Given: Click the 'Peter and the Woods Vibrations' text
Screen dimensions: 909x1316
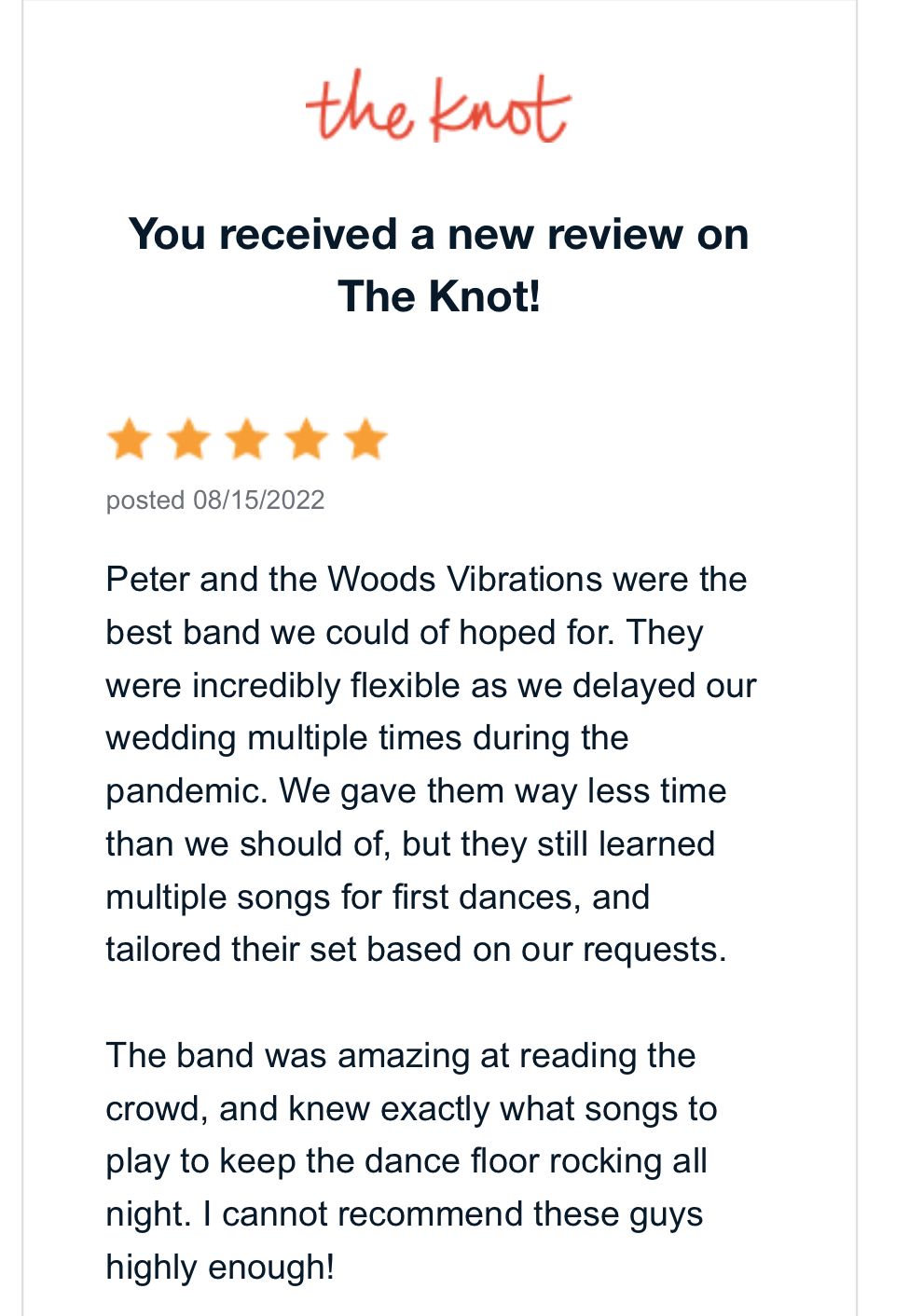Looking at the screenshot, I should [x=354, y=580].
